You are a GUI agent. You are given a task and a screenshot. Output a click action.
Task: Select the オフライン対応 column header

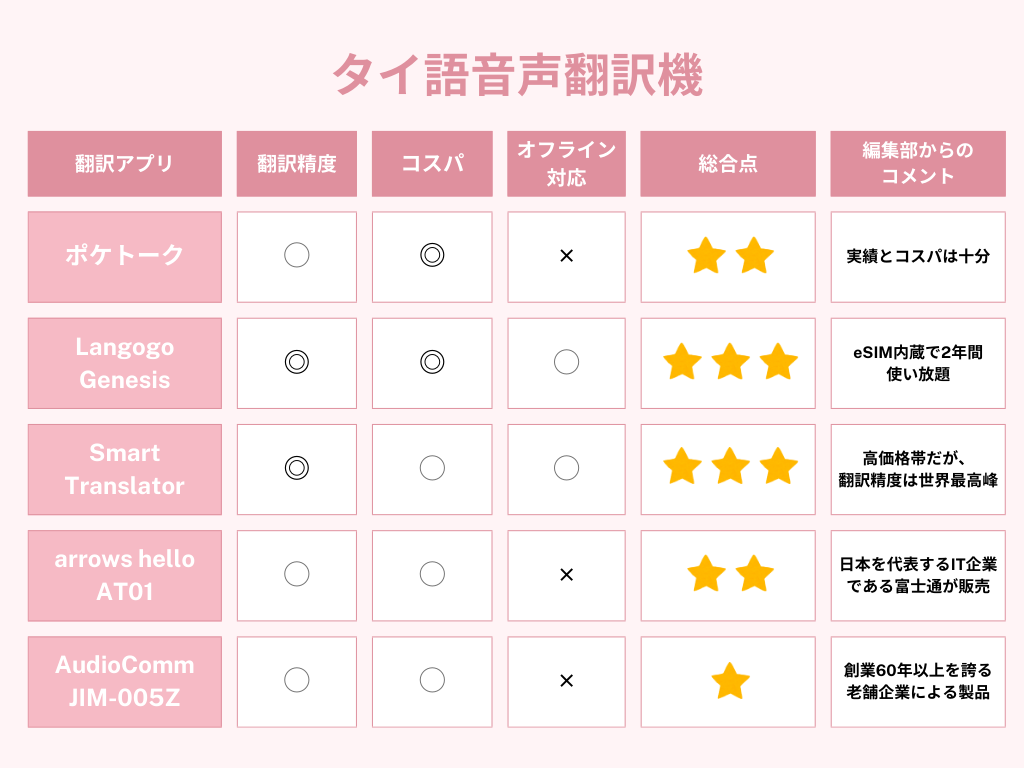click(566, 164)
